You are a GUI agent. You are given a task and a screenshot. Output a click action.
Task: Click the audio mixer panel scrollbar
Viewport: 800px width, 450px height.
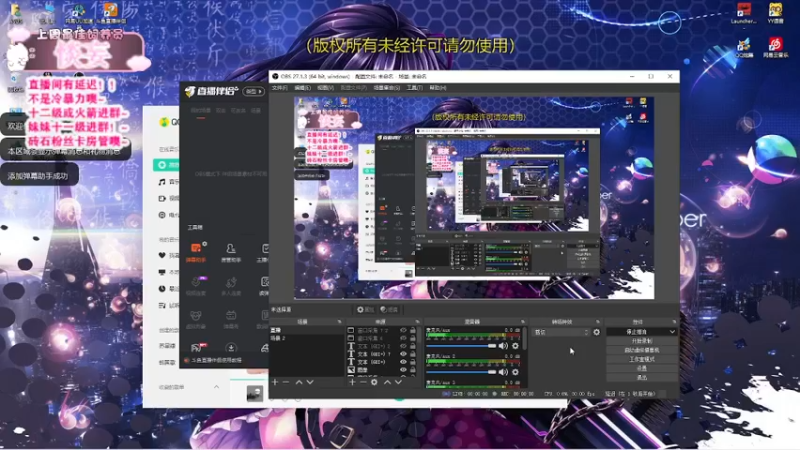[x=524, y=339]
